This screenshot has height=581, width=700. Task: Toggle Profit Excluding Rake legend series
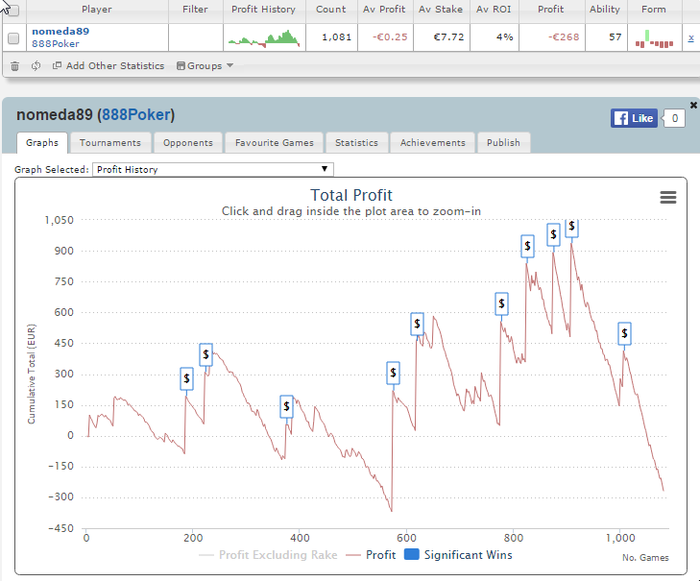tap(268, 555)
